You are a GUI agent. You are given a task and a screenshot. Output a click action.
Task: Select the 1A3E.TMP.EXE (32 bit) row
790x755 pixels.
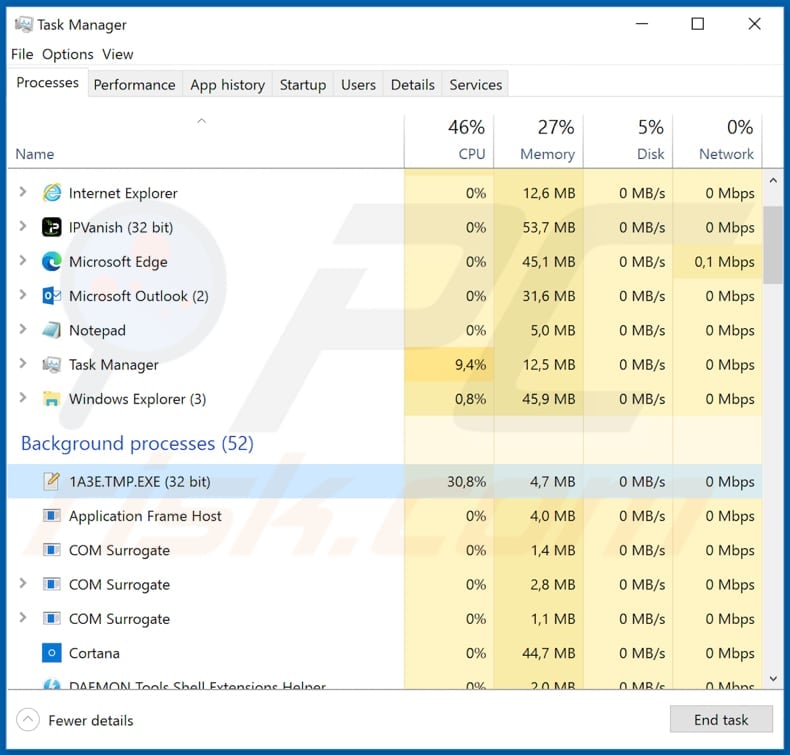click(x=384, y=482)
